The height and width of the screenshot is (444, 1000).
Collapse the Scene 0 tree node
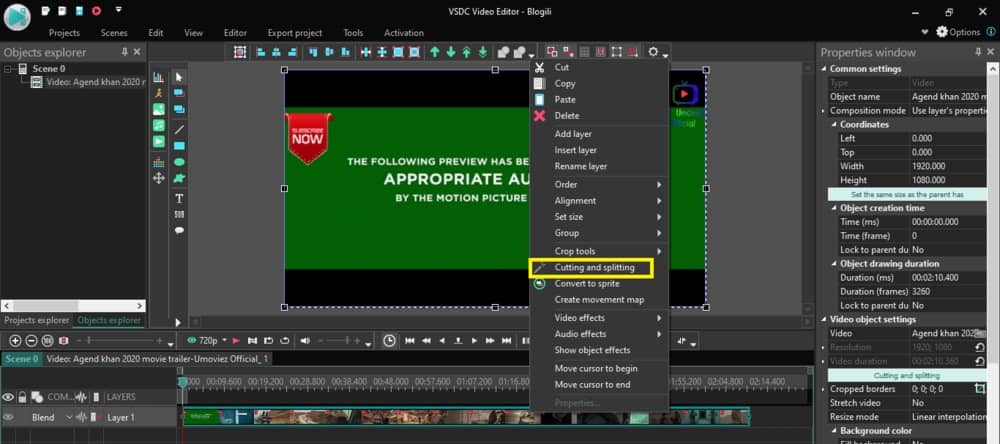tap(8, 68)
